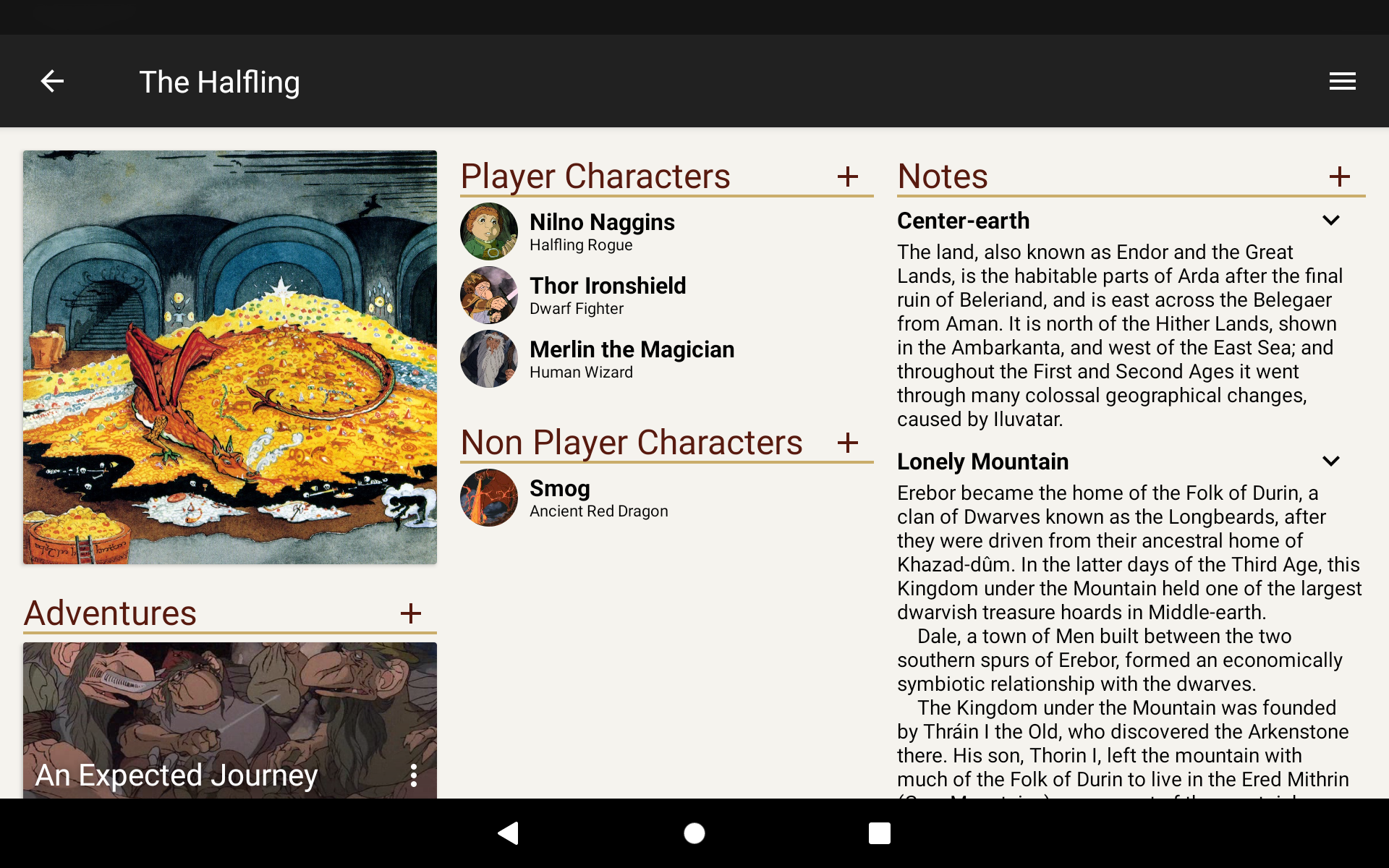Open the three-dot menu on An Expected Journey
Screen dimensions: 1389x868
click(414, 776)
